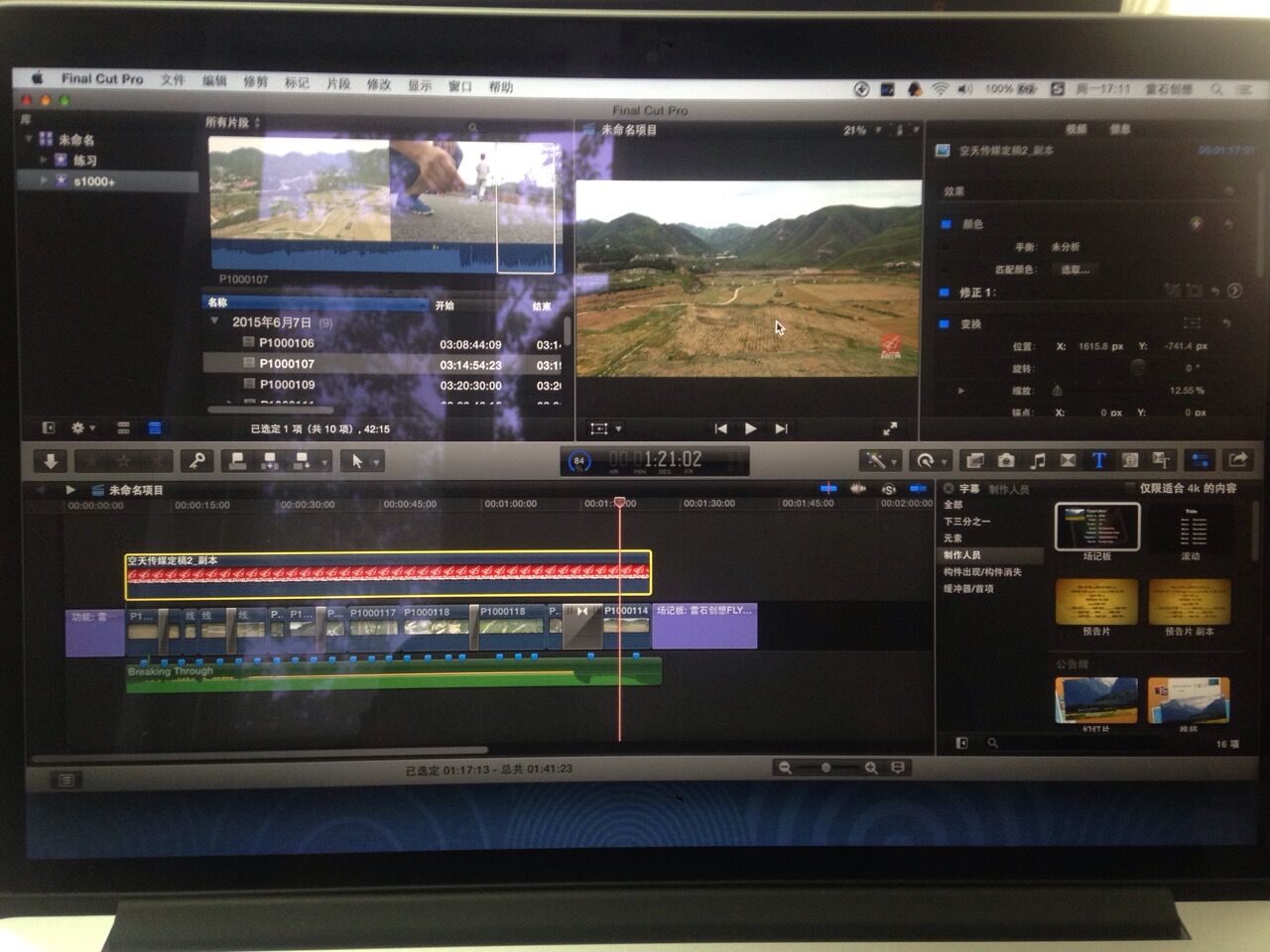Toggle viewer full screen playback
Screen dimensions: 1270x952
tap(890, 428)
